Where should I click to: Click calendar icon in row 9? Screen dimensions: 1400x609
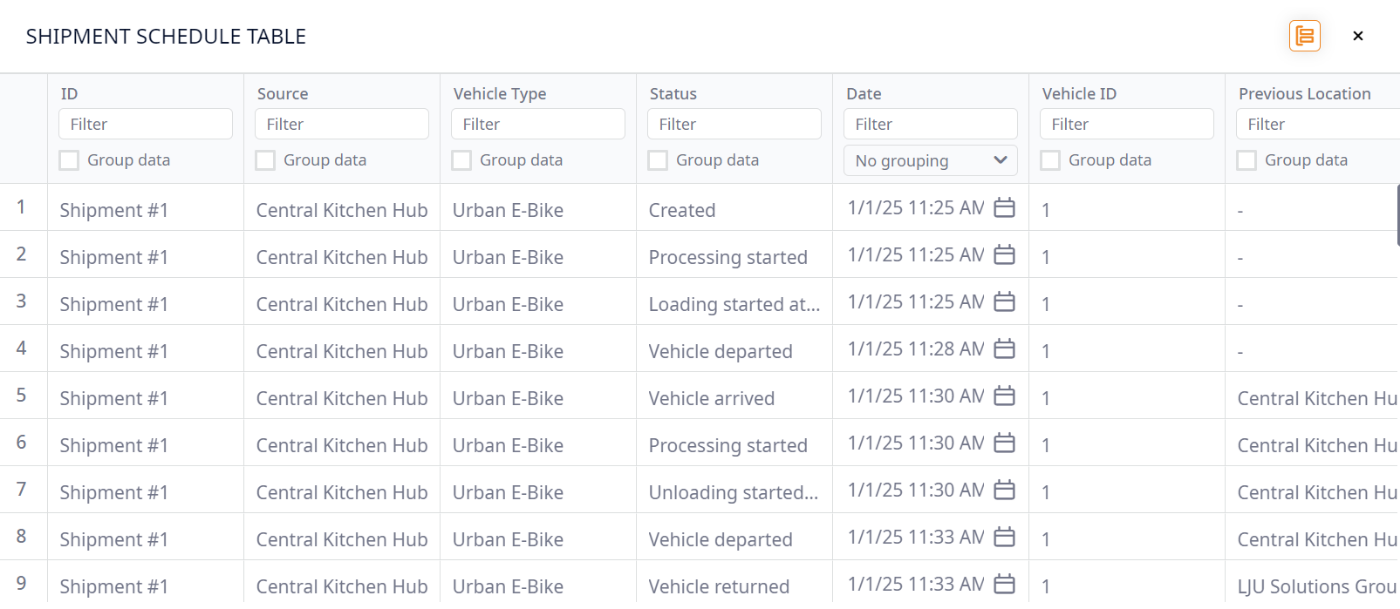1004,584
